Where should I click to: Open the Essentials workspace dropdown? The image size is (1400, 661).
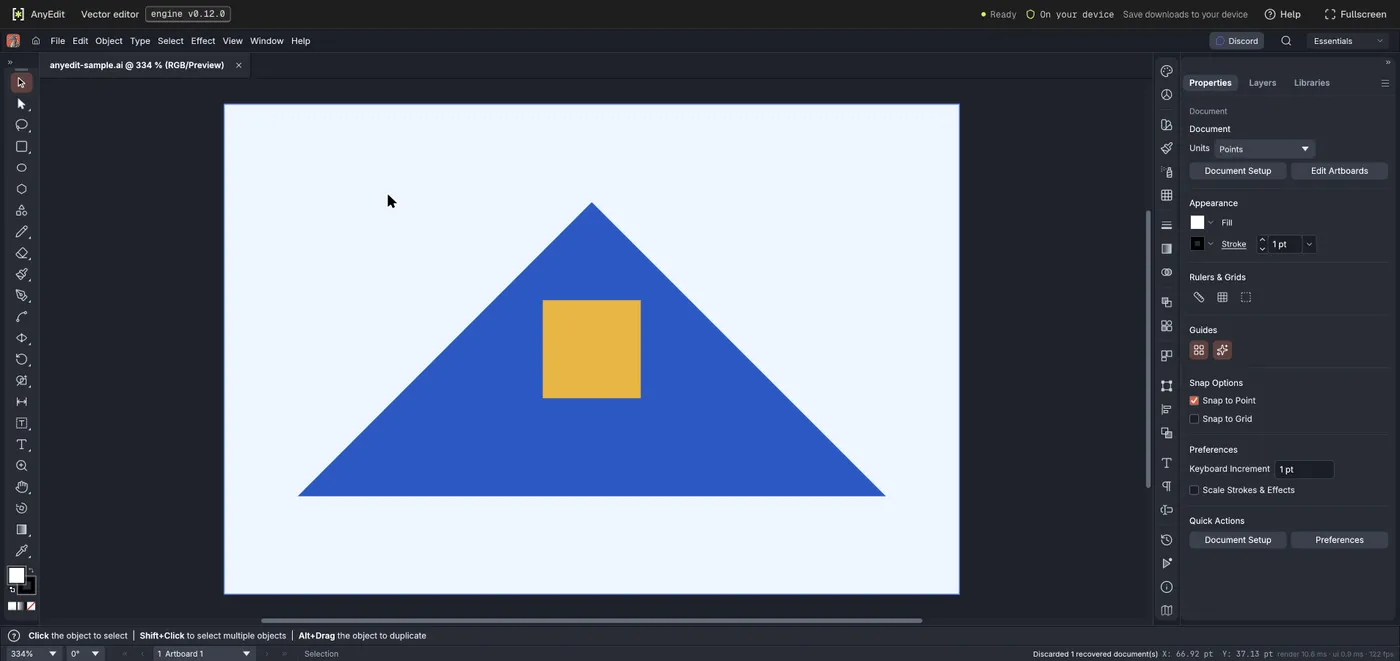click(x=1348, y=41)
